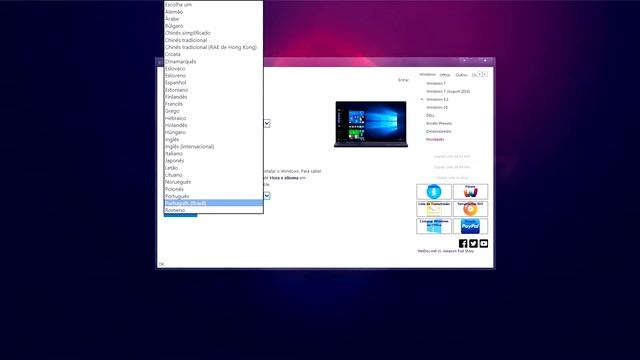This screenshot has height=360, width=640.
Task: Pick Hebraico in the language list
Action: [x=213, y=118]
